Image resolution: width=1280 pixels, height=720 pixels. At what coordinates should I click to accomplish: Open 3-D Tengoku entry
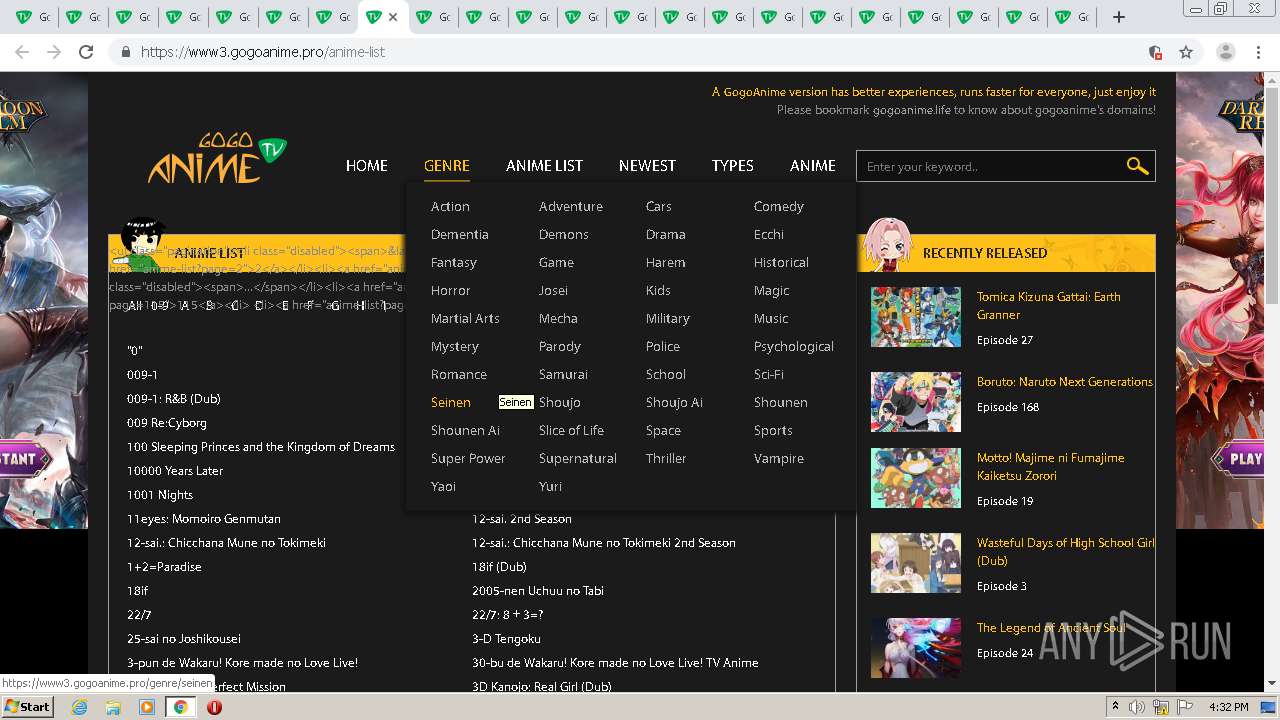tap(506, 639)
